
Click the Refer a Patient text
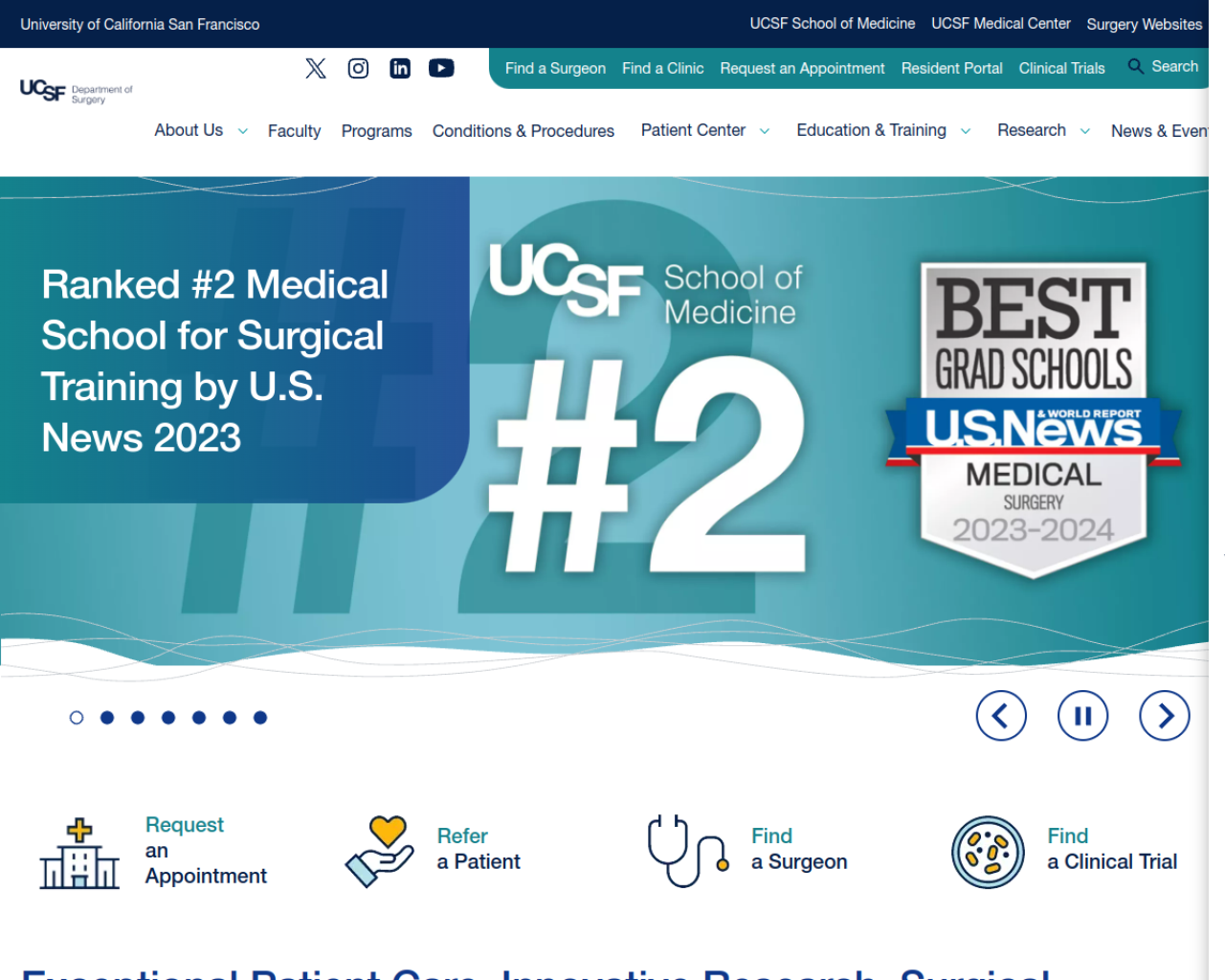tap(479, 849)
